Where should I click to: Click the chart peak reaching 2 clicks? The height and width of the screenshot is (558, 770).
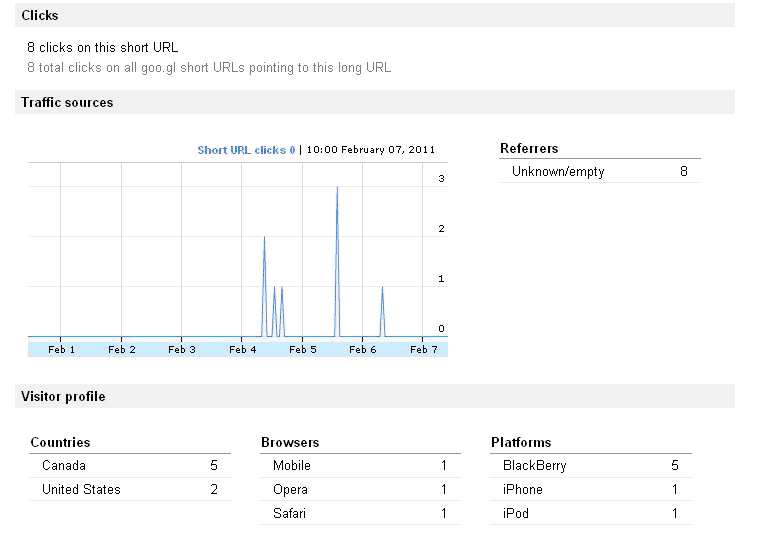(264, 238)
